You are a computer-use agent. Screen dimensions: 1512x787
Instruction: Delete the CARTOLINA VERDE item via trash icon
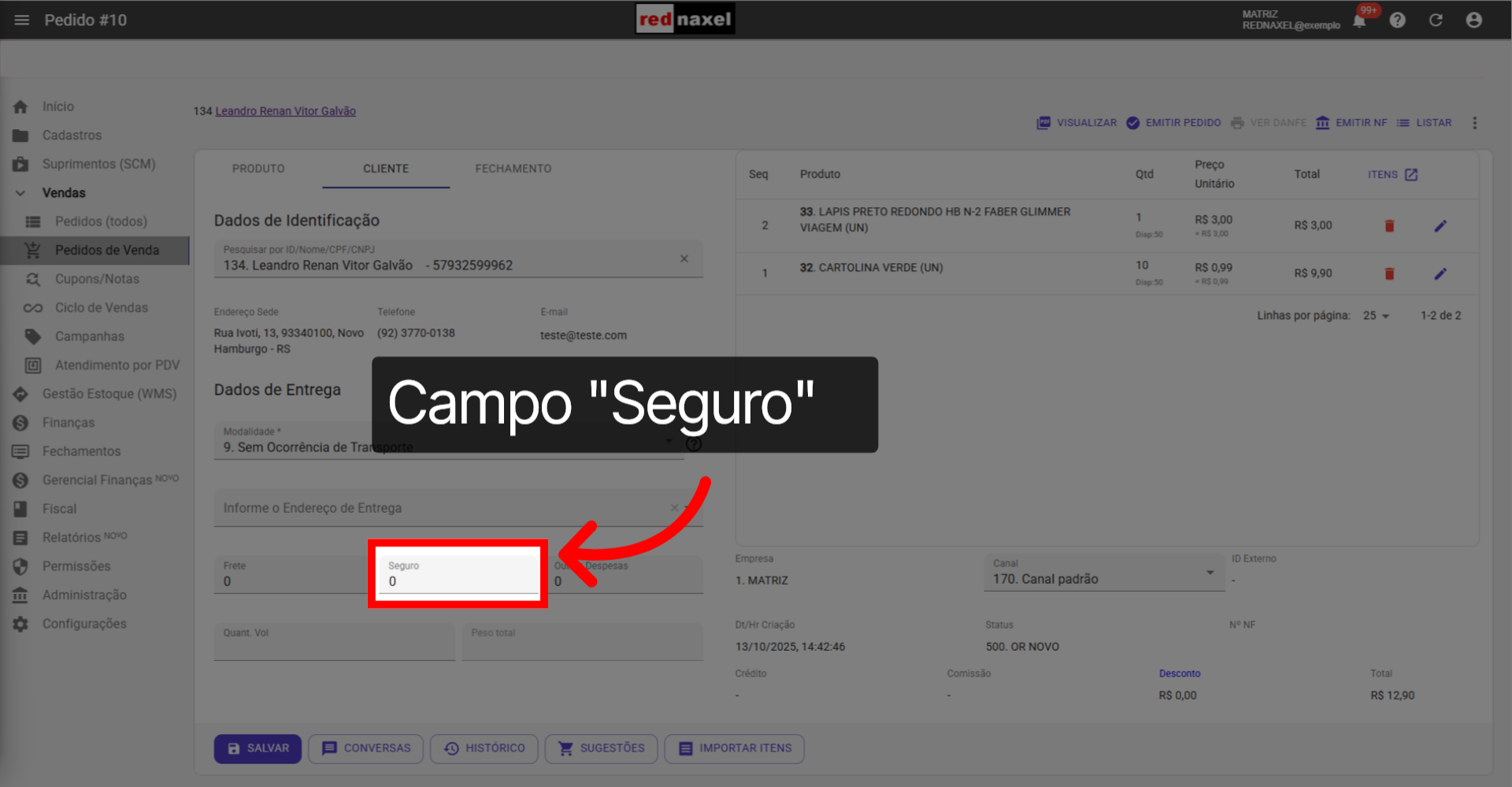click(x=1389, y=273)
